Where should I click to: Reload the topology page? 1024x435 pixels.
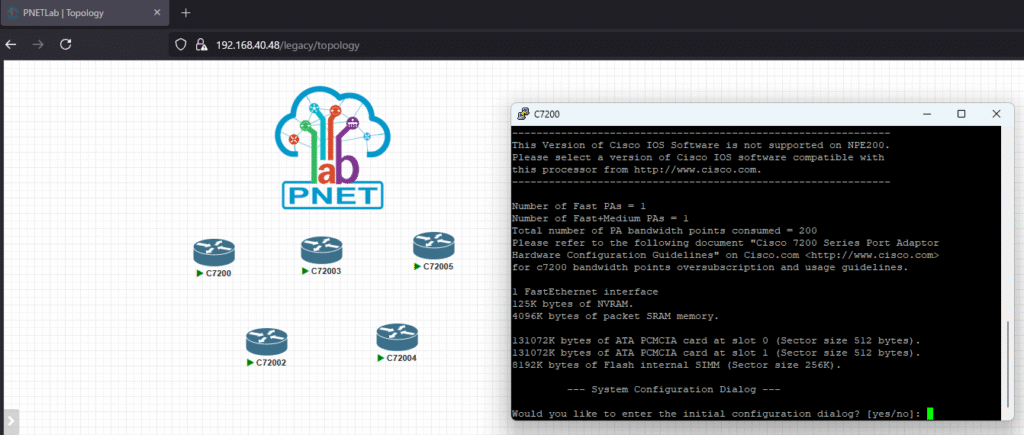point(66,45)
